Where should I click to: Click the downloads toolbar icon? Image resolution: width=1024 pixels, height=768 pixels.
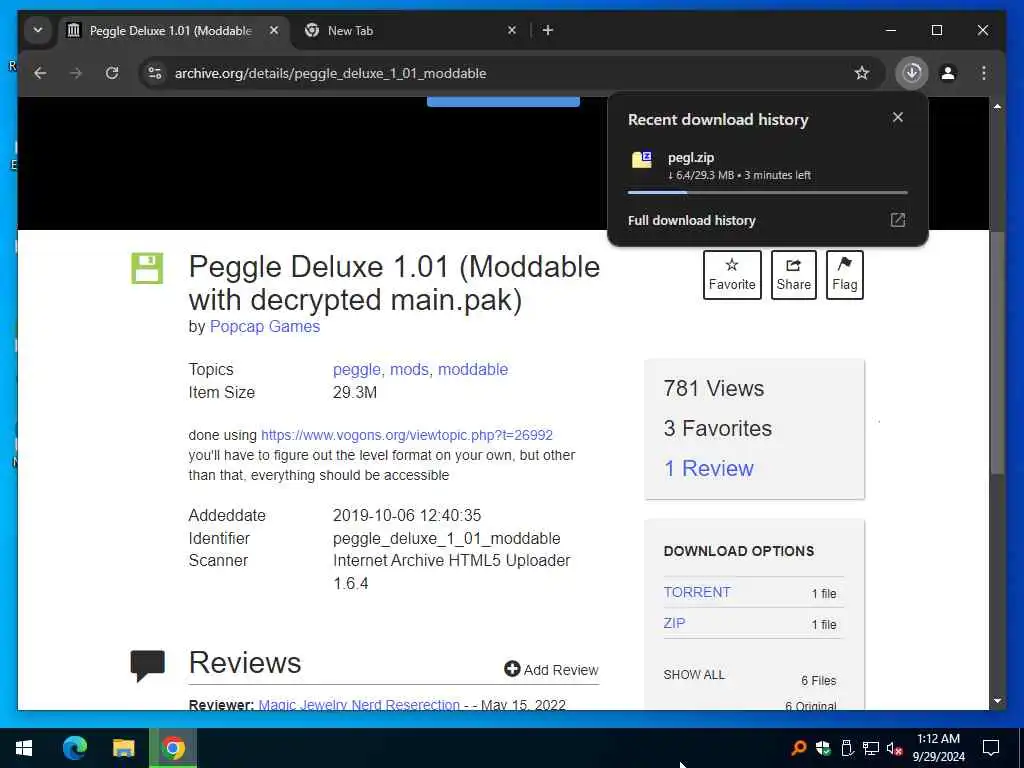(x=912, y=73)
